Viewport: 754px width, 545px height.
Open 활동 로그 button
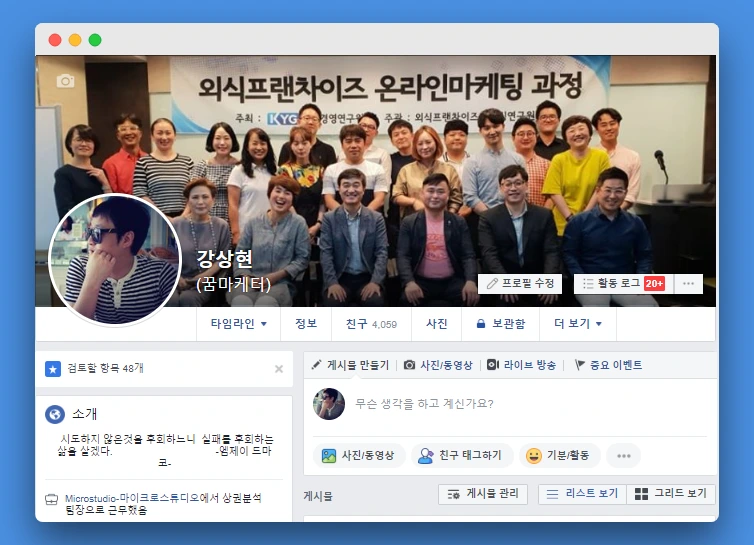624,283
